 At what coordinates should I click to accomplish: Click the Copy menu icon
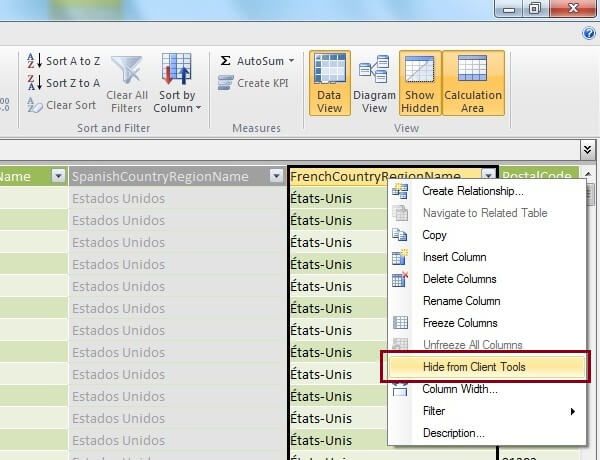click(x=400, y=235)
